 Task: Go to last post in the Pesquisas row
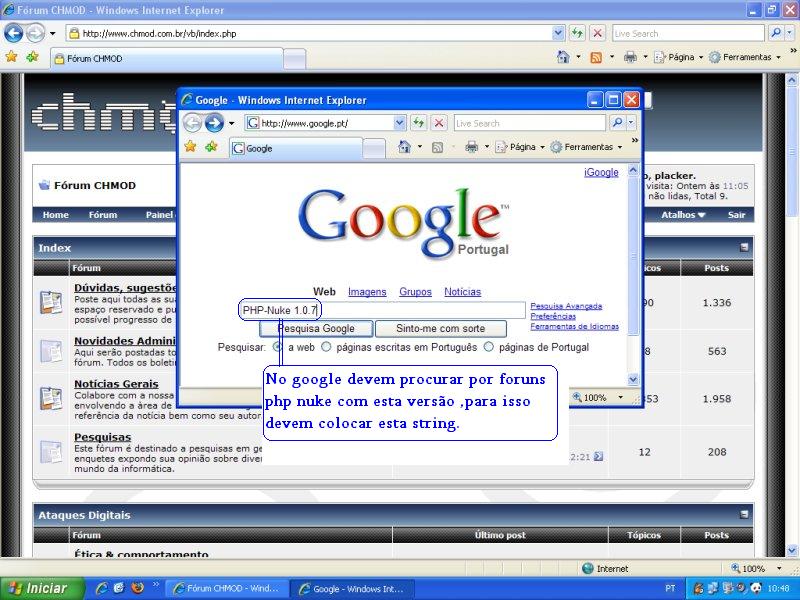coord(598,457)
